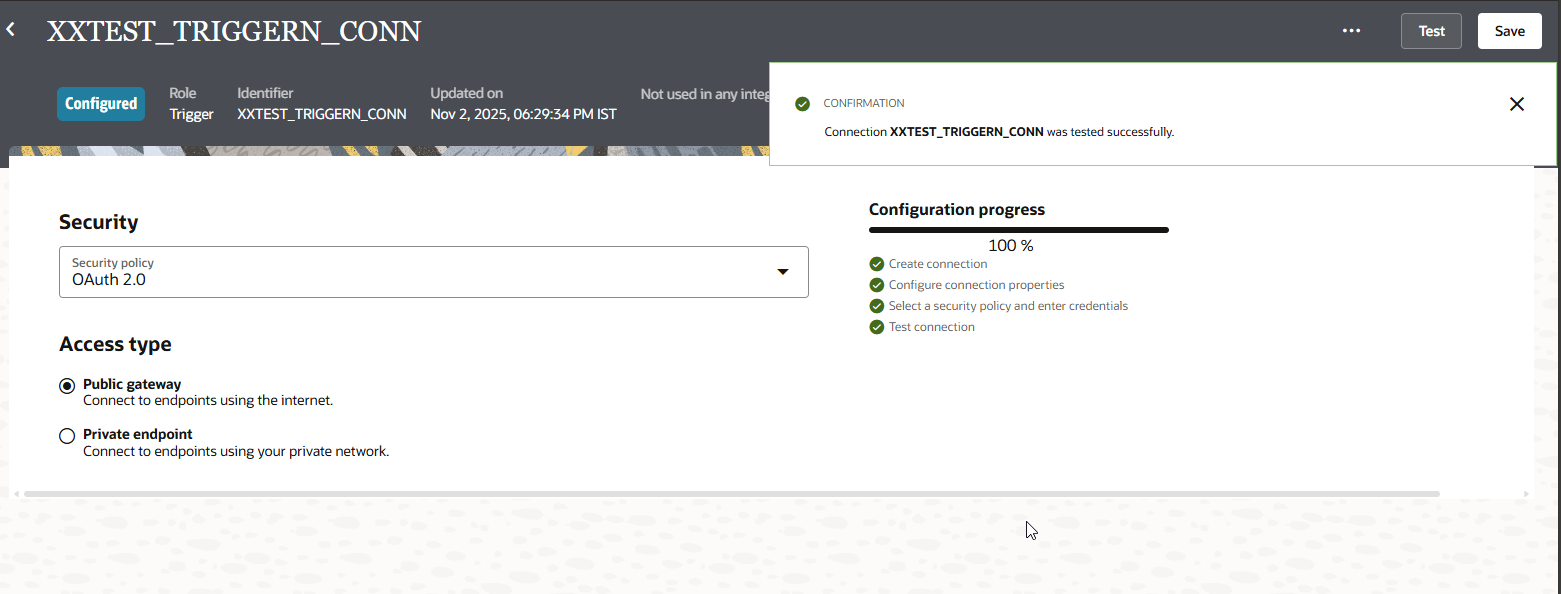Click check icon beside Configure connection properties
This screenshot has width=1561, height=594.
(x=877, y=285)
